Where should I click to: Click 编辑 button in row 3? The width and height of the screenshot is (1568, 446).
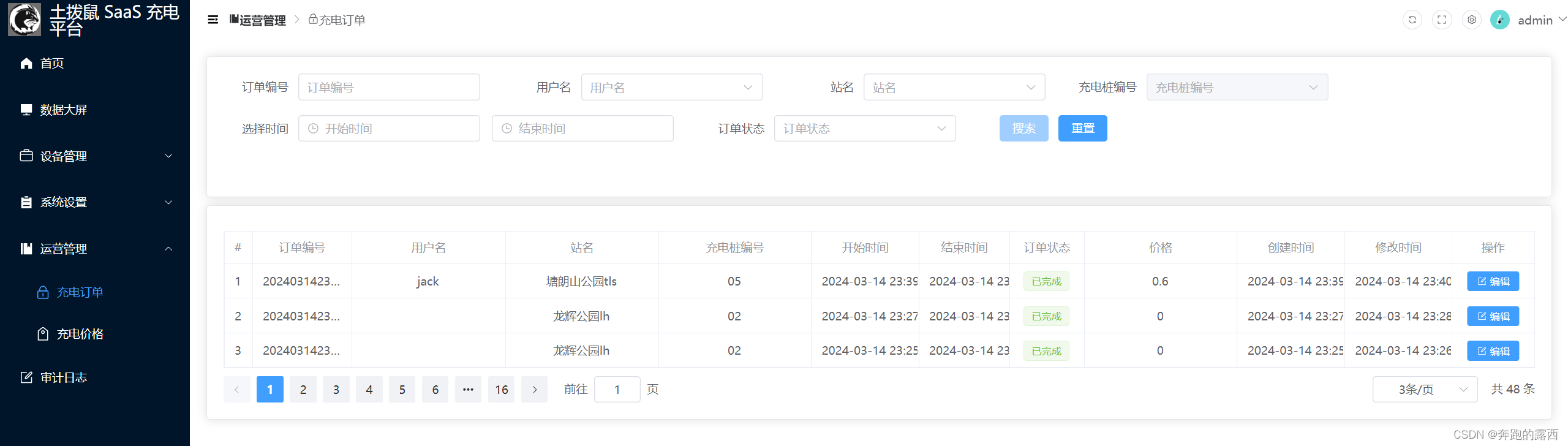[1493, 351]
